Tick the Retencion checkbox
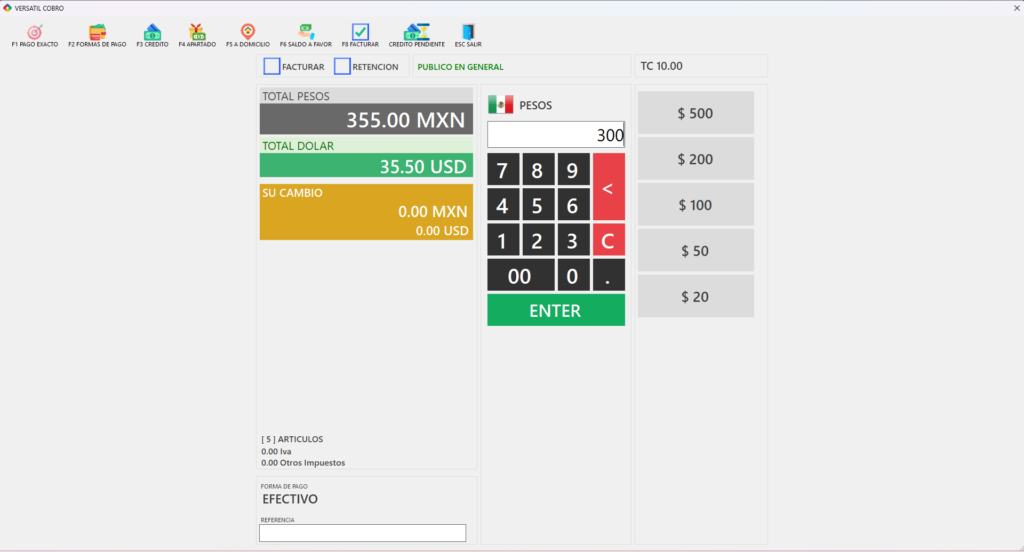 (342, 66)
